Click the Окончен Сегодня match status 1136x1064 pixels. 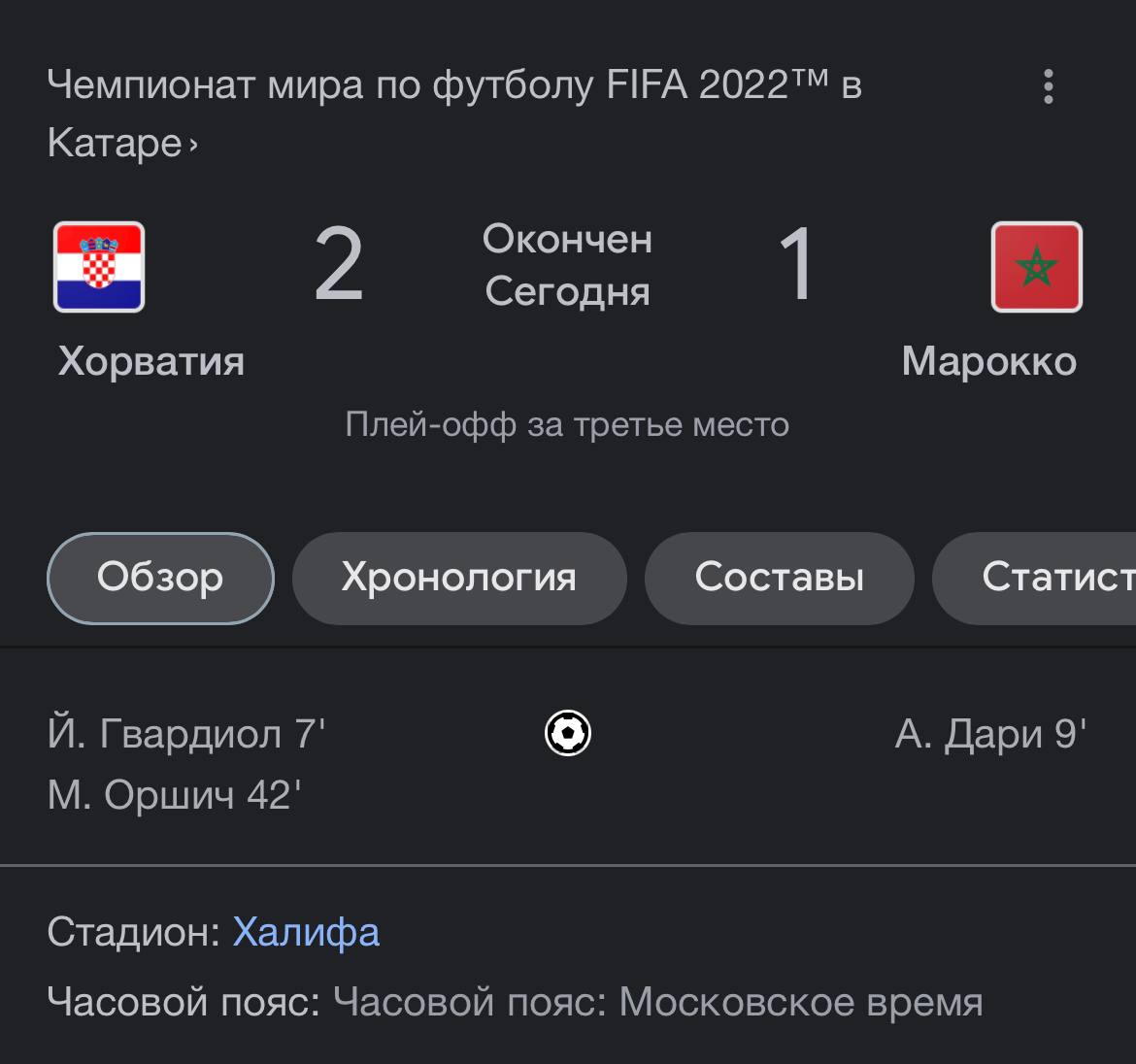pos(567,265)
